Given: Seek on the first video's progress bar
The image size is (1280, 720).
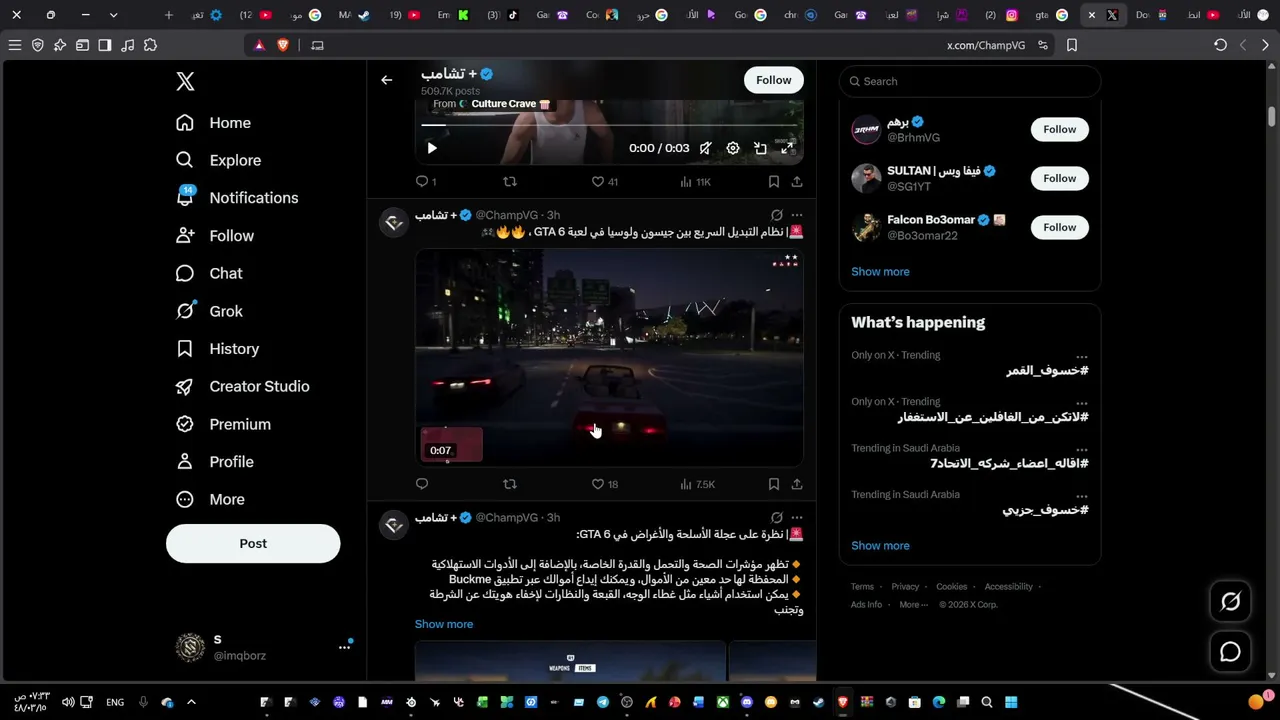Looking at the screenshot, I should (609, 125).
